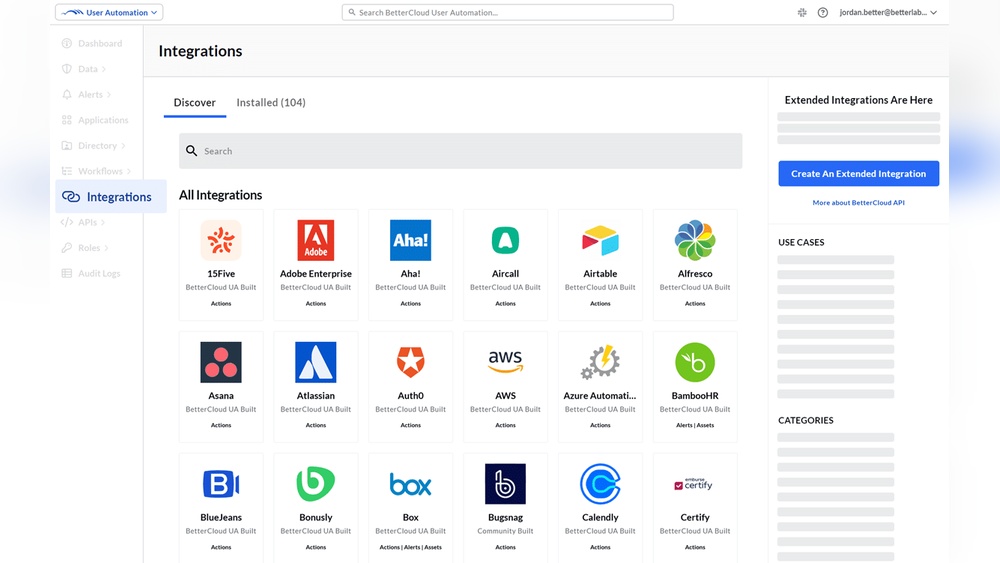Open the Airtable integration logo
The width and height of the screenshot is (1000, 563).
[x=600, y=240]
